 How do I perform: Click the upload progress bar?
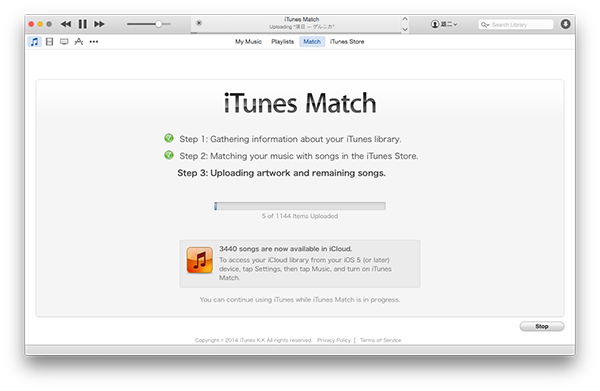pos(300,206)
